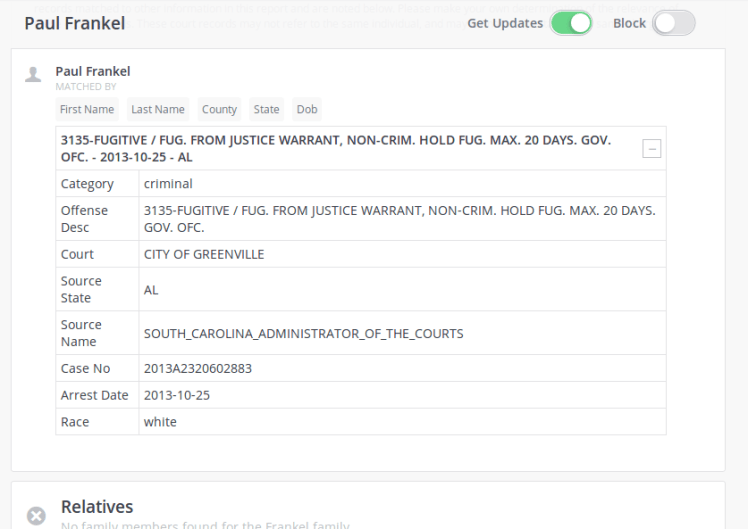Select the First Name matched-by tag
748x529 pixels.
(87, 109)
